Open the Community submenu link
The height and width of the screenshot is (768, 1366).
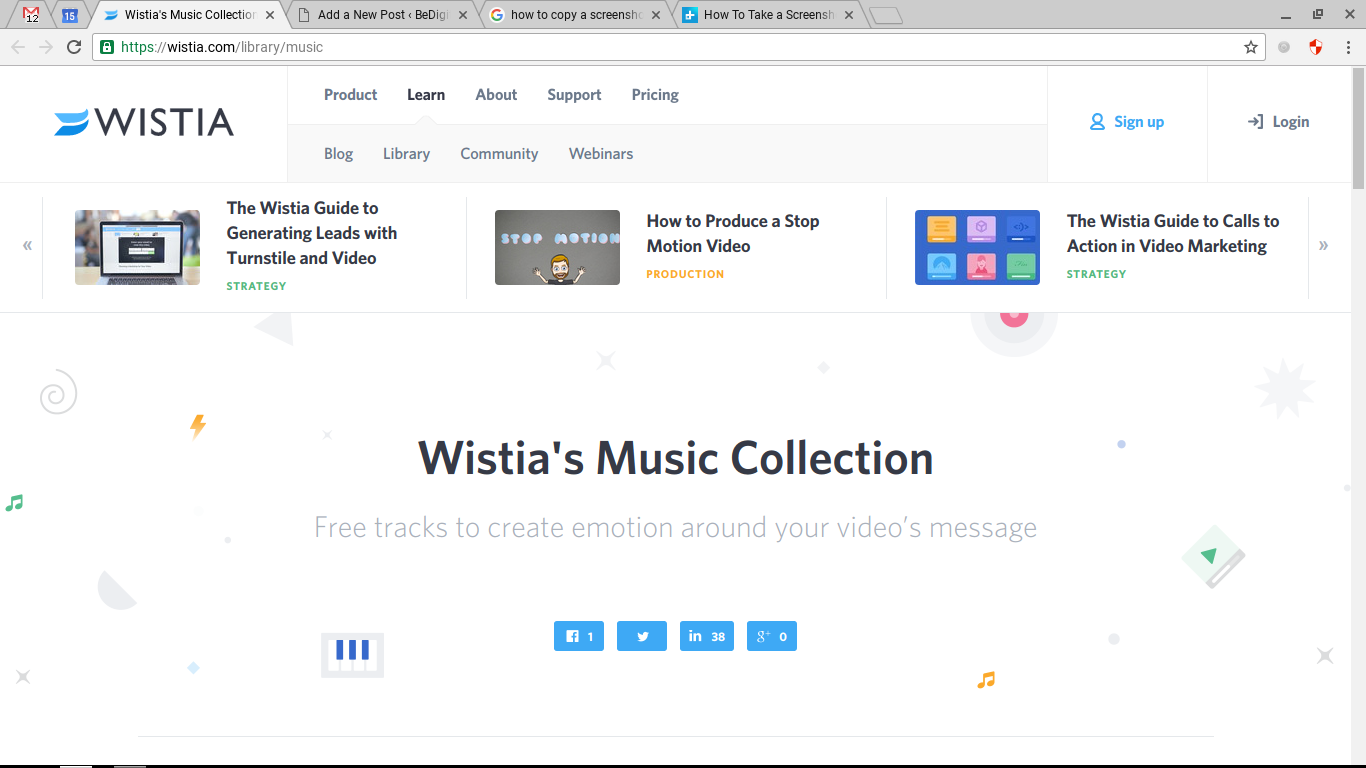(499, 154)
